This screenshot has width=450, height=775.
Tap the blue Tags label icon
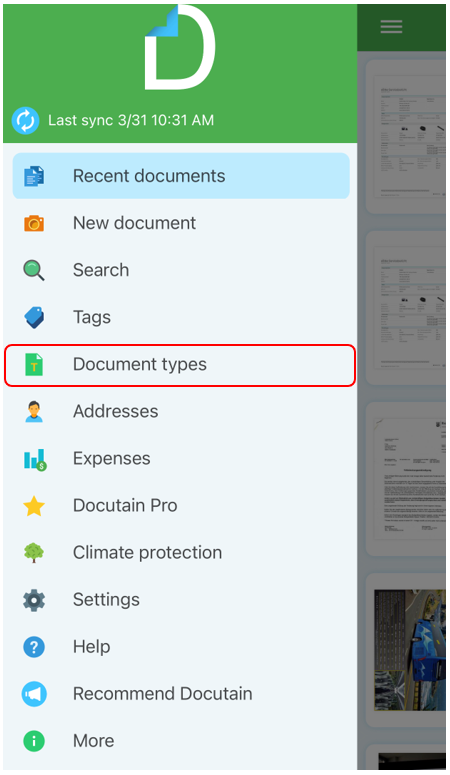coord(34,317)
